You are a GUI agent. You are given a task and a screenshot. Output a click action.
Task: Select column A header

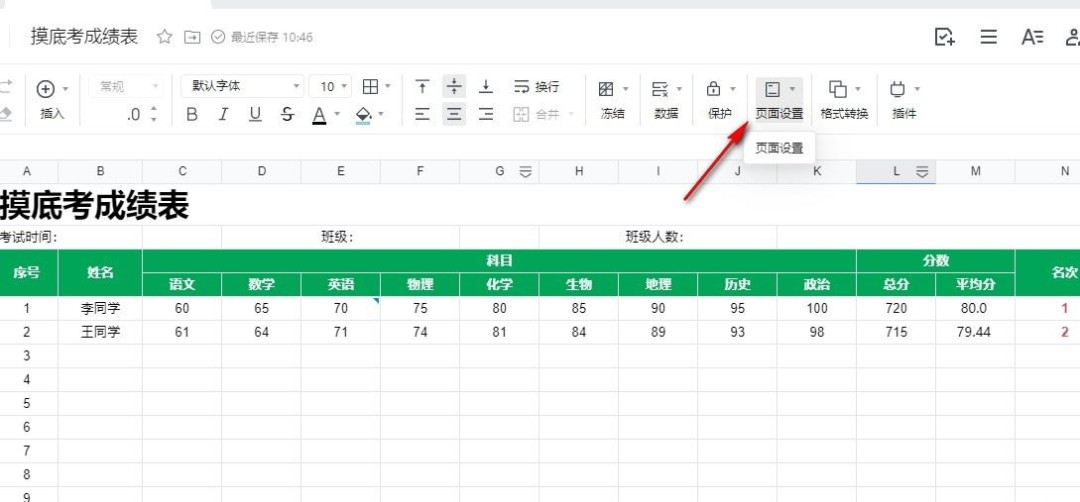click(28, 171)
